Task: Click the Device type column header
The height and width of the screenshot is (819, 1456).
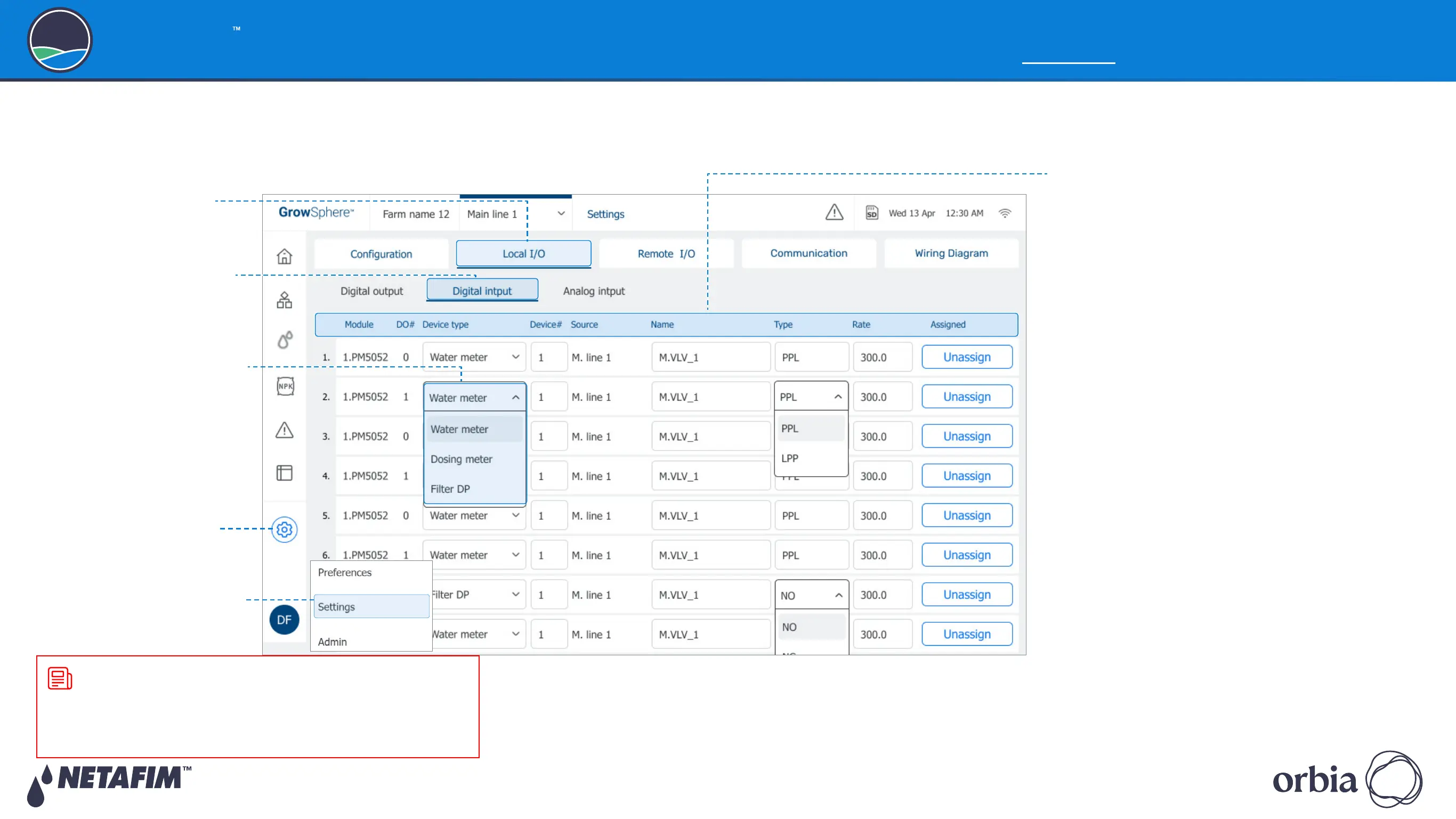Action: coord(446,324)
